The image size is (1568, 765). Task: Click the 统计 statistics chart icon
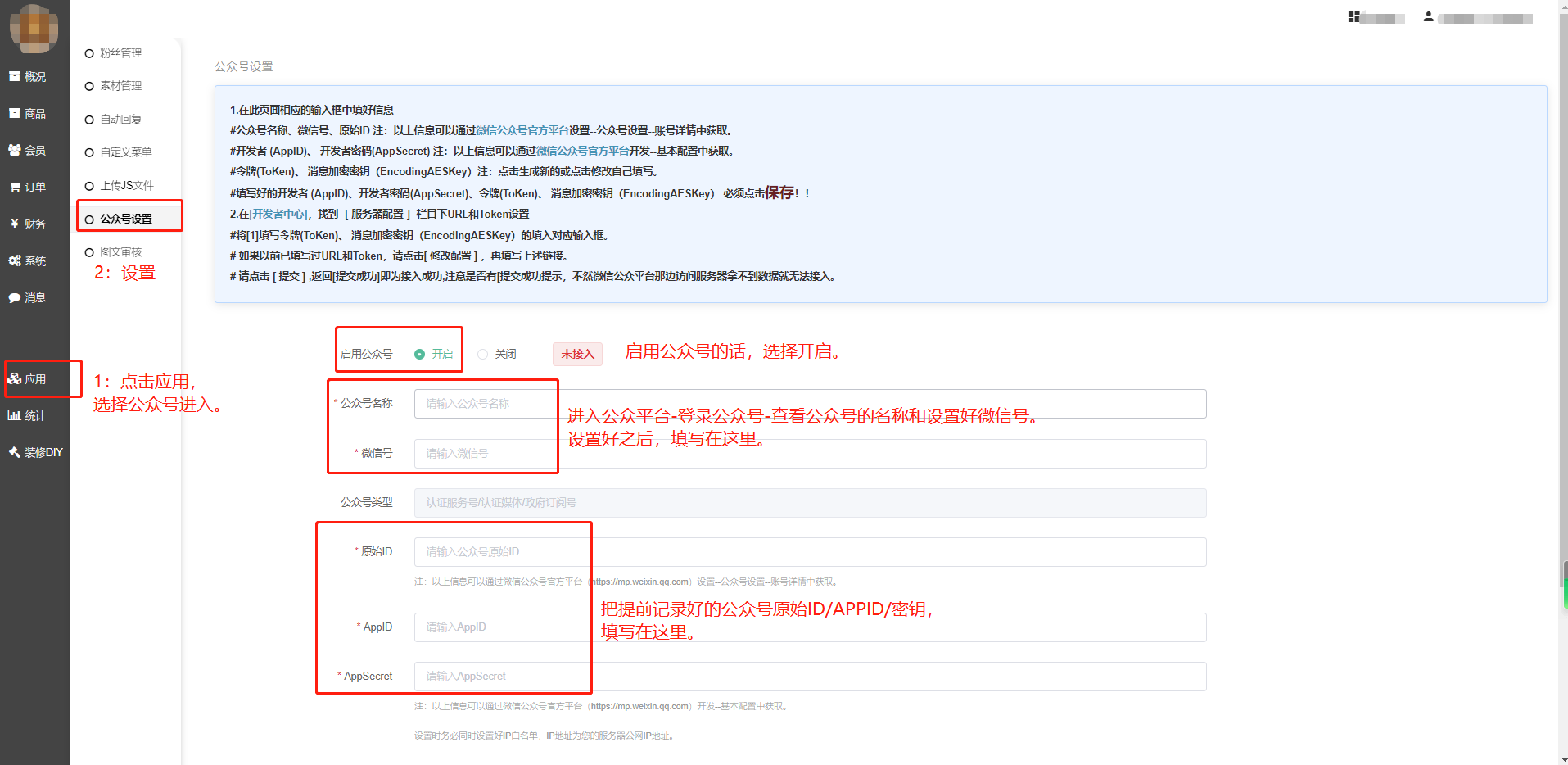(x=15, y=415)
